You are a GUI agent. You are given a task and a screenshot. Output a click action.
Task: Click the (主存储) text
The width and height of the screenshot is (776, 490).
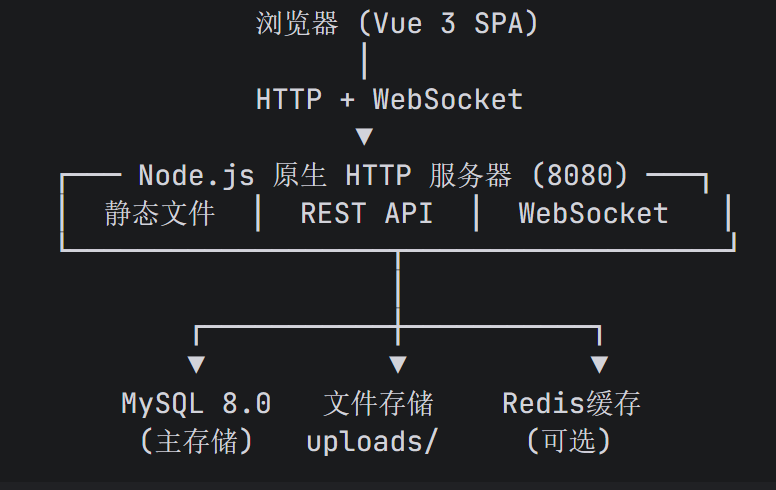click(196, 441)
